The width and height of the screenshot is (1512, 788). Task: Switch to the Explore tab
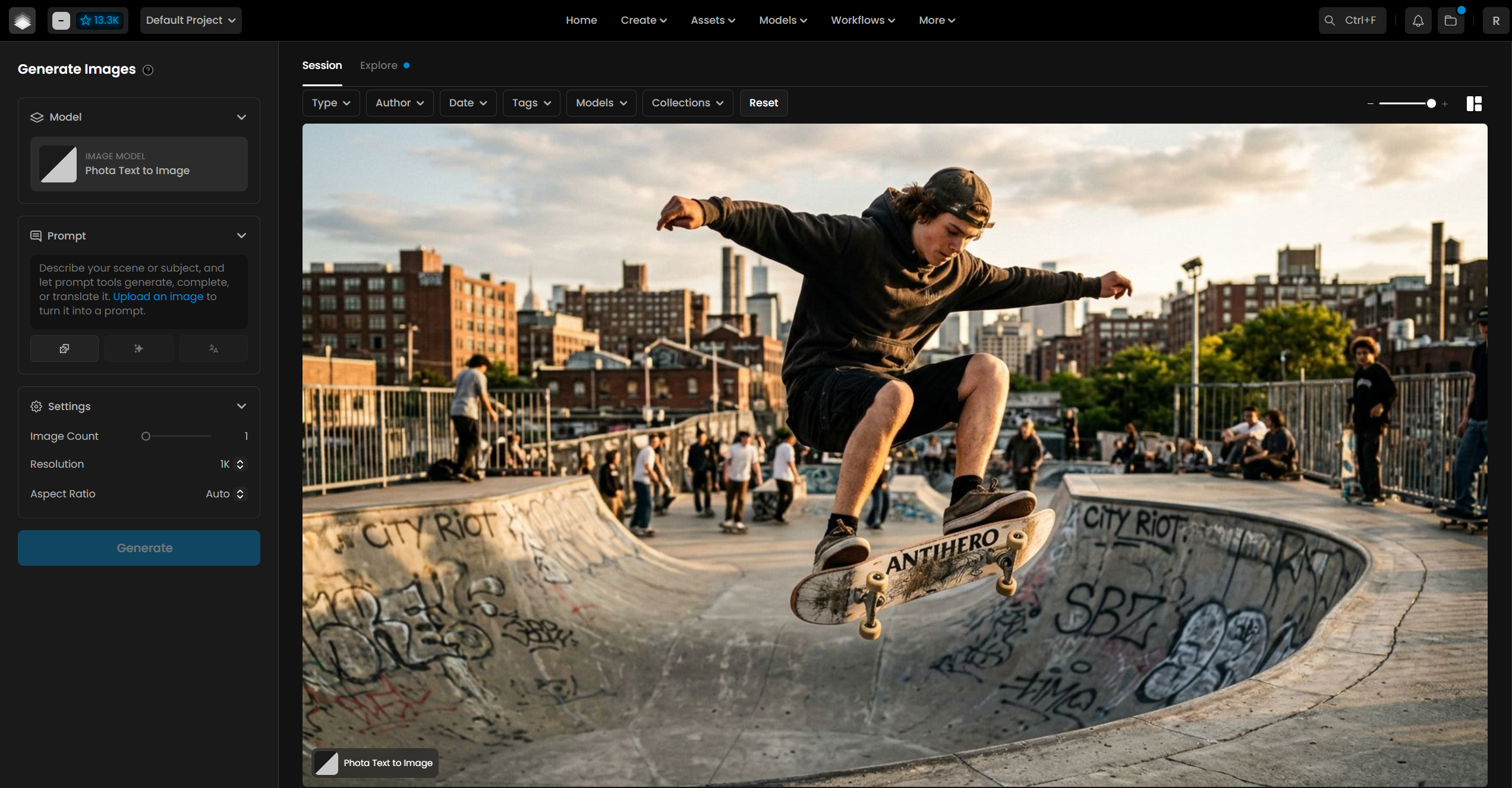pyautogui.click(x=379, y=65)
